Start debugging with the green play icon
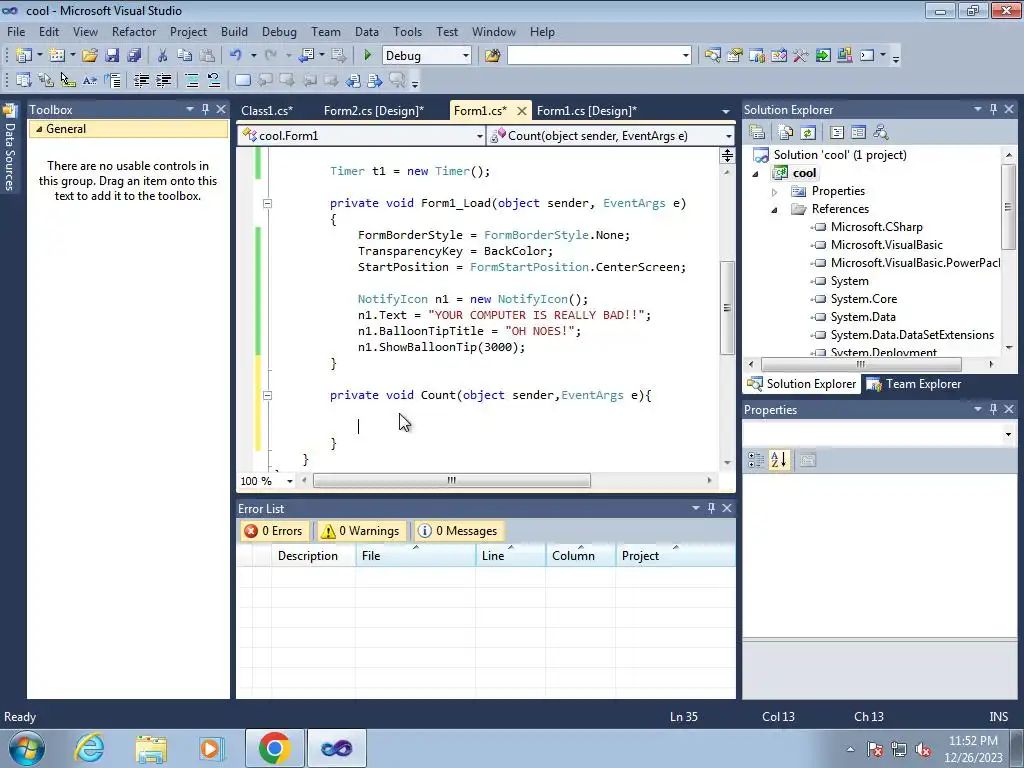Image resolution: width=1024 pixels, height=768 pixels. click(367, 56)
